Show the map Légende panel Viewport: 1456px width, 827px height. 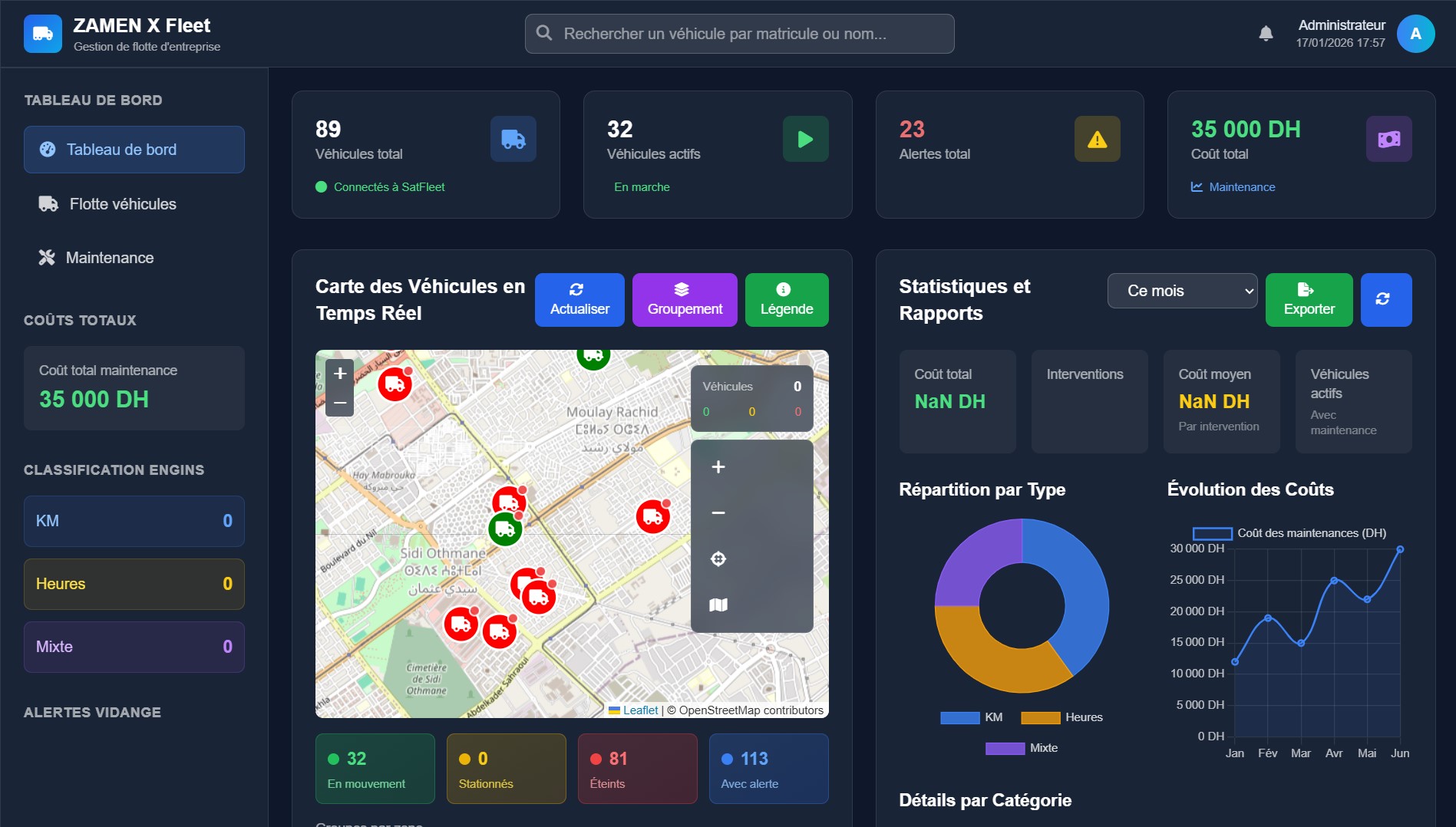tap(786, 299)
